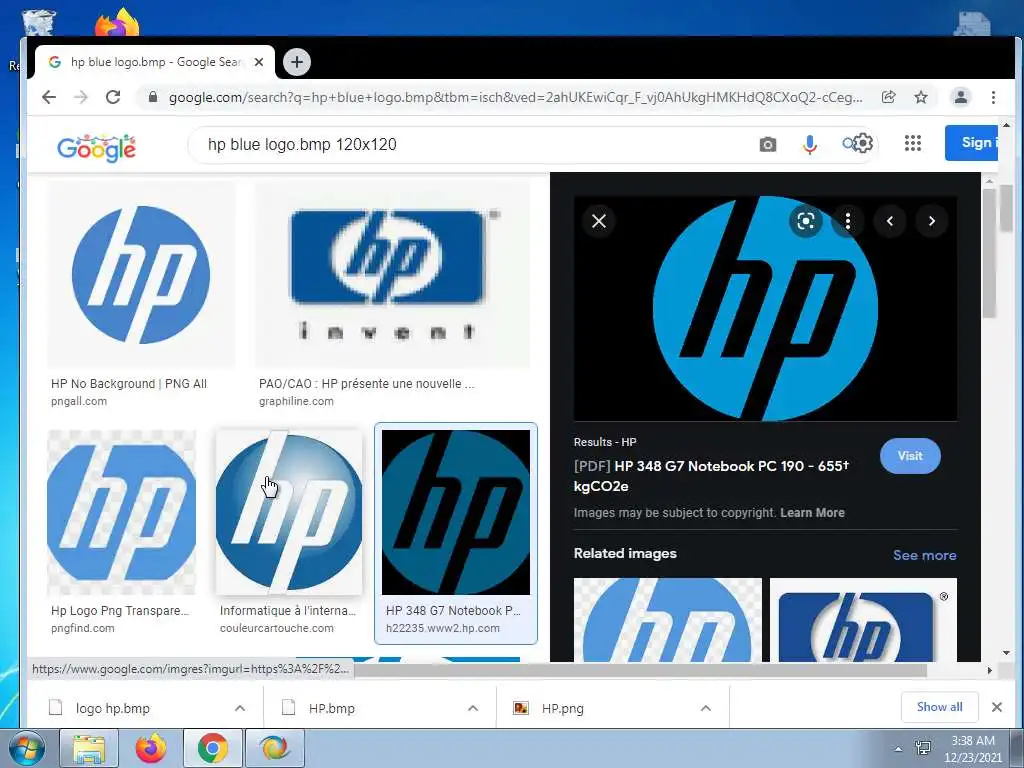Click the fourth taskbar app icon after Chrome

coord(275,748)
